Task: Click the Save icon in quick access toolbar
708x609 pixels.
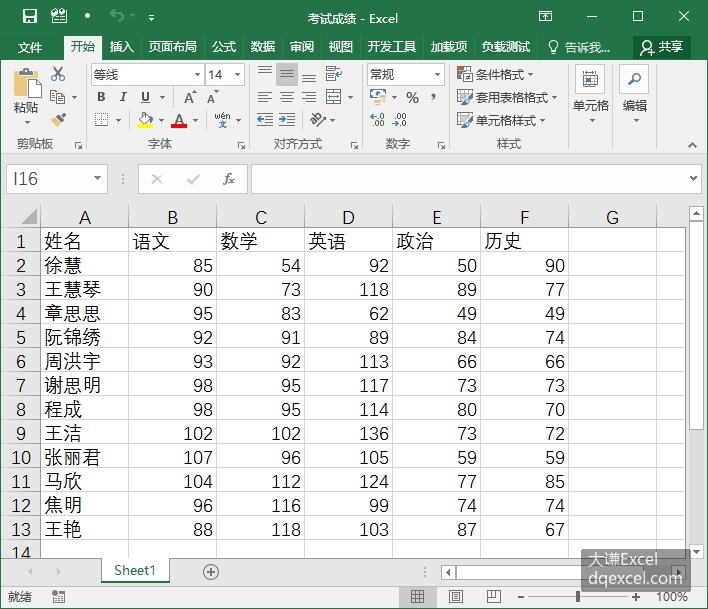Action: (30, 17)
